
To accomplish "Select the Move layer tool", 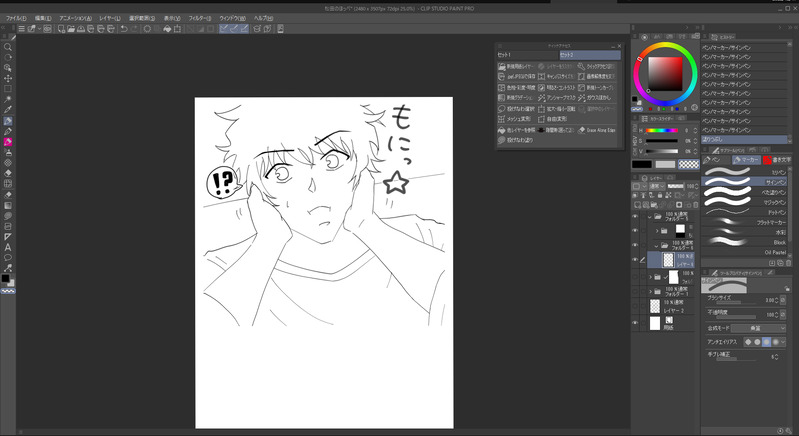I will tap(8, 78).
